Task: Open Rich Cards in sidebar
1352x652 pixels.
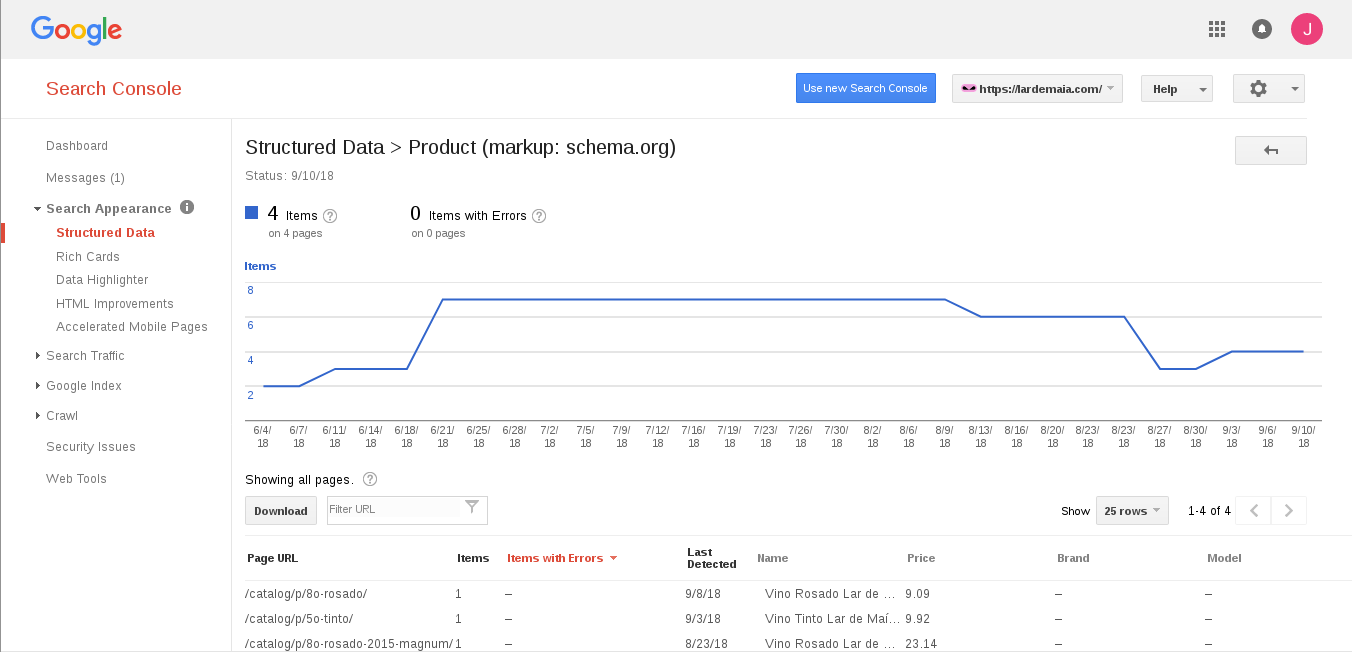Action: coord(88,257)
